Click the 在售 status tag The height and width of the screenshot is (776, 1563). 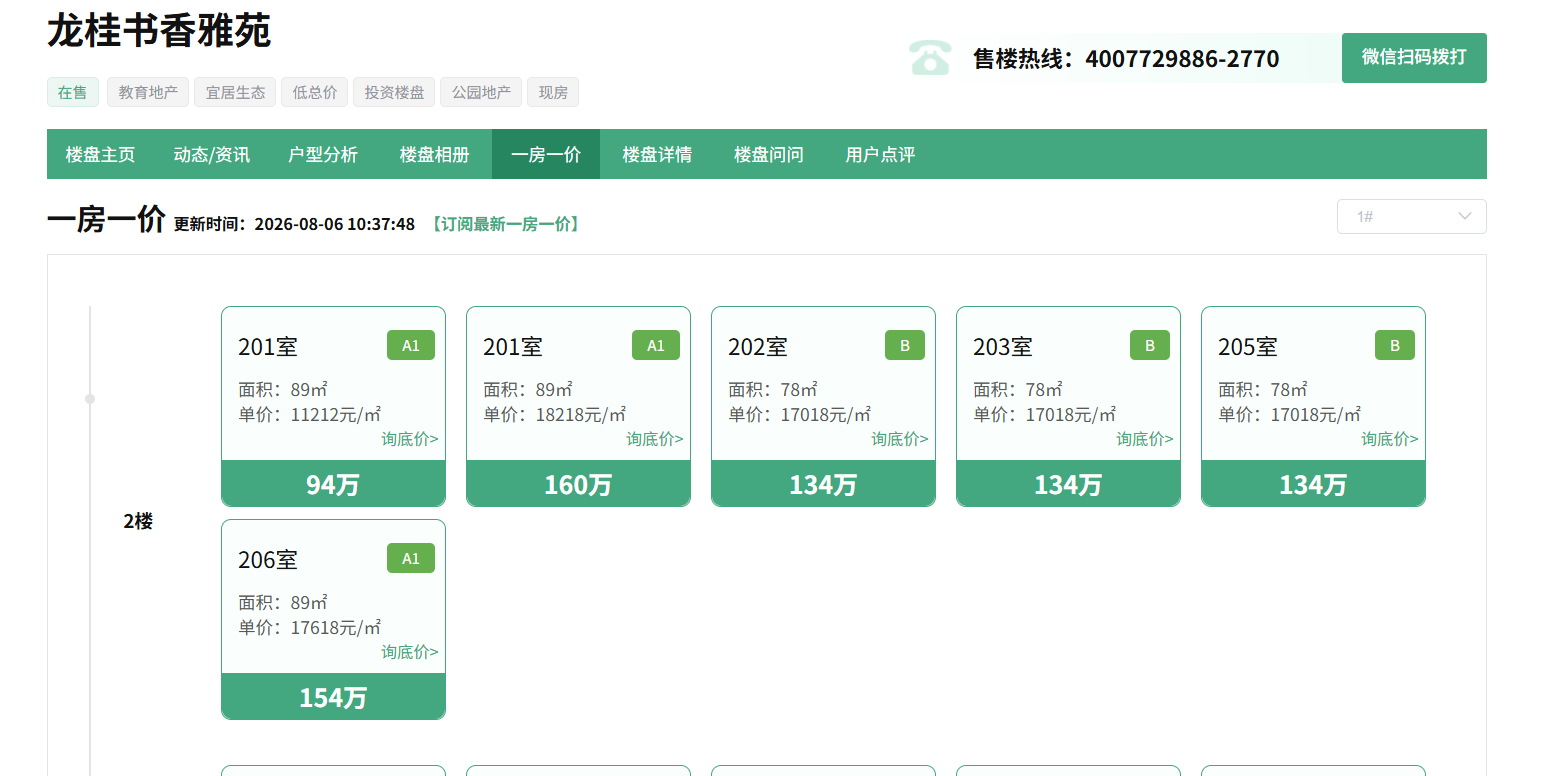[x=73, y=92]
